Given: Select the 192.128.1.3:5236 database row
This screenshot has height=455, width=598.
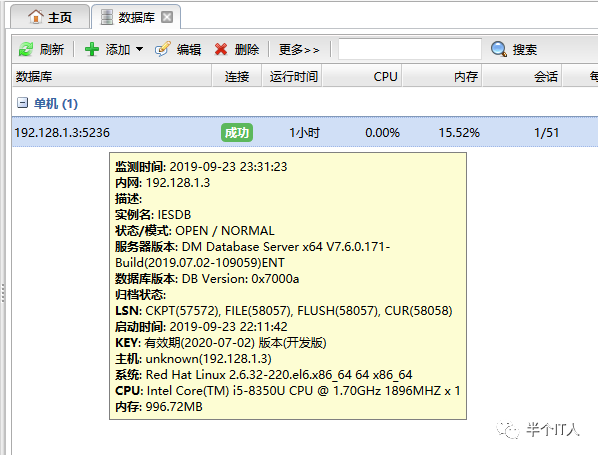Looking at the screenshot, I should point(305,132).
